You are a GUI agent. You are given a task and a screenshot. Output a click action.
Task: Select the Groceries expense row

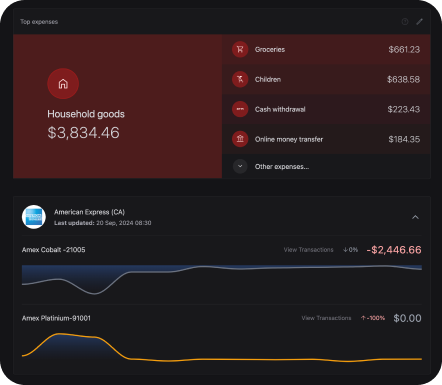[x=326, y=49]
